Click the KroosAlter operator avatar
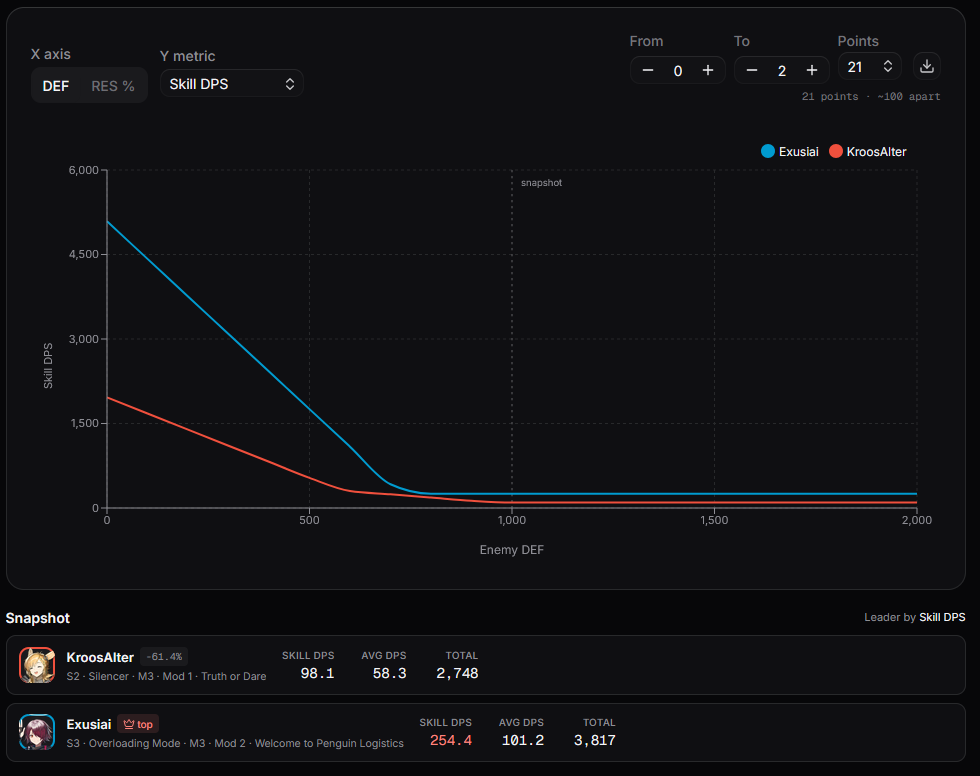This screenshot has width=980, height=776. click(37, 665)
